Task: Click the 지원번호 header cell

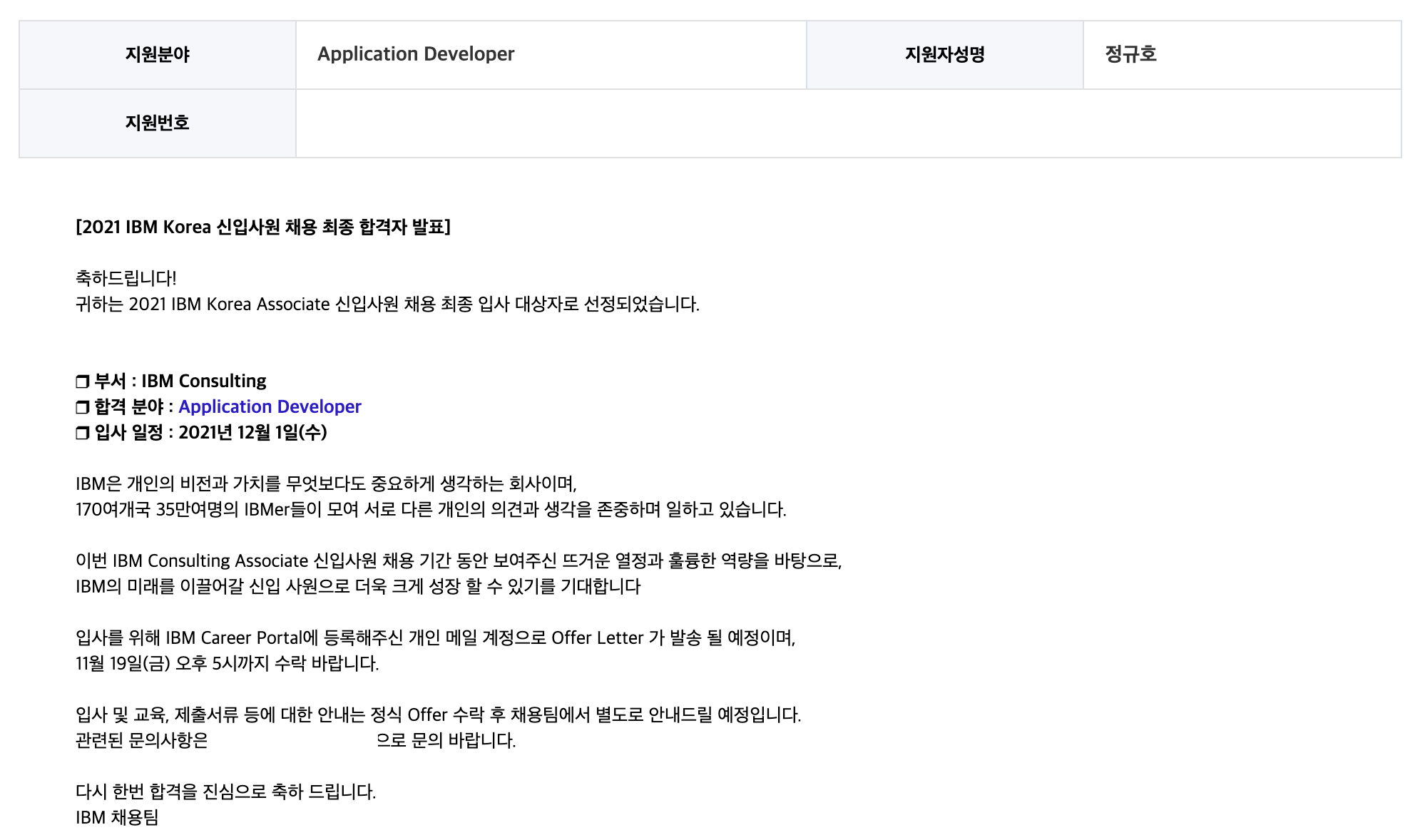Action: [158, 123]
